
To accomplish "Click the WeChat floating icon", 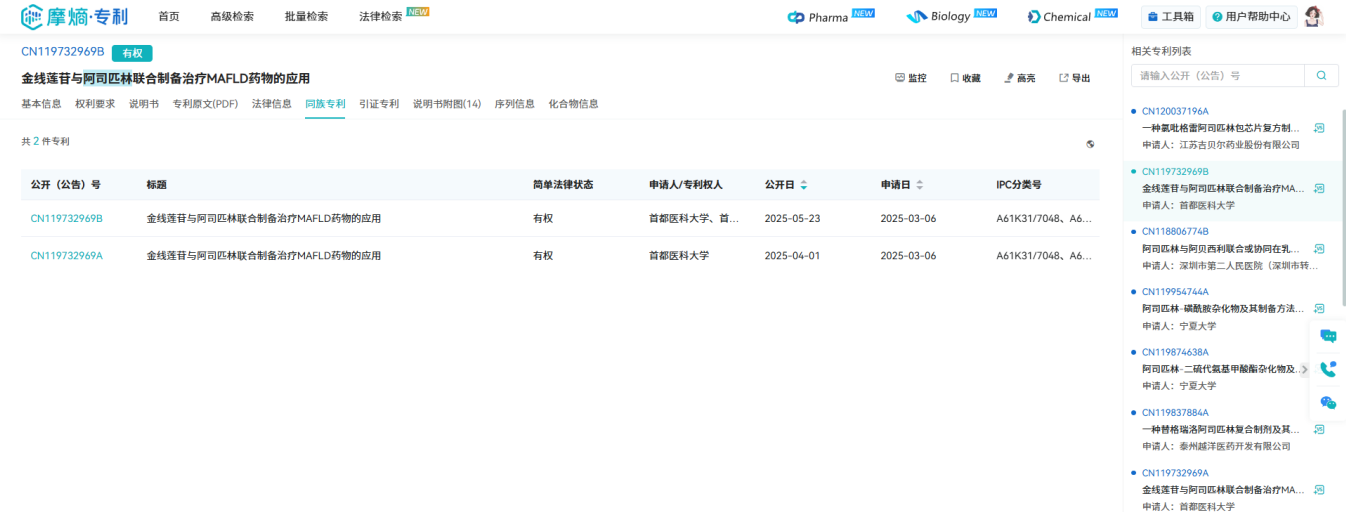I will (x=1328, y=402).
